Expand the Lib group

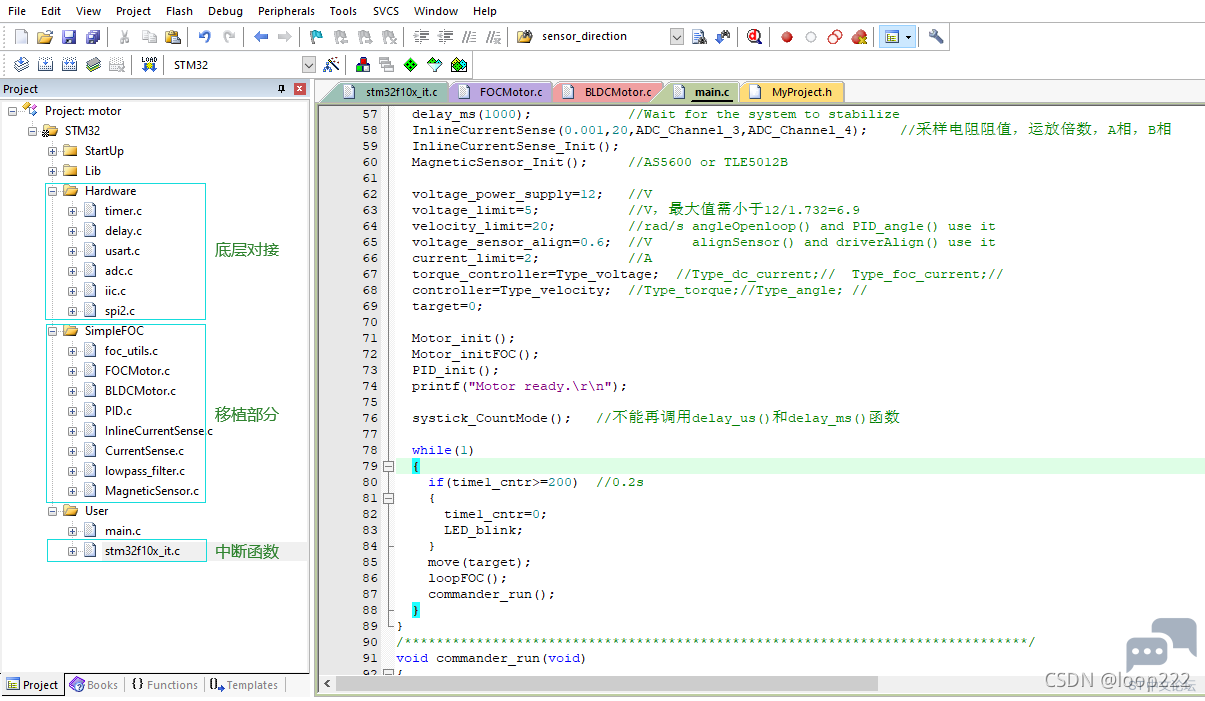[52, 171]
